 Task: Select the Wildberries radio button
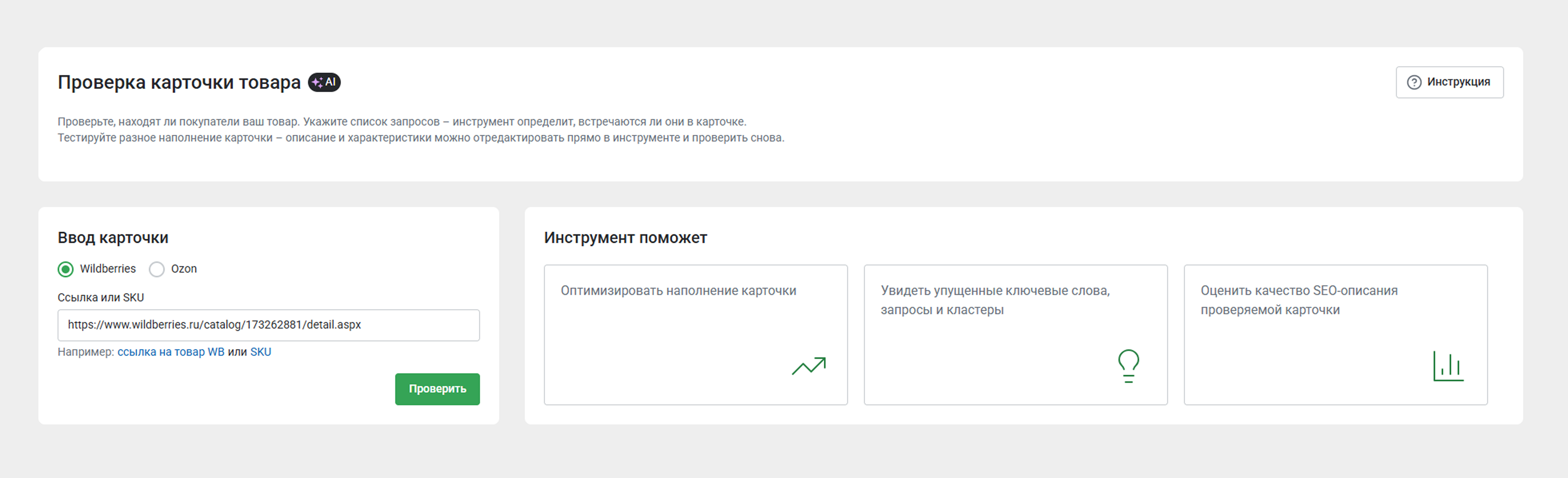66,269
